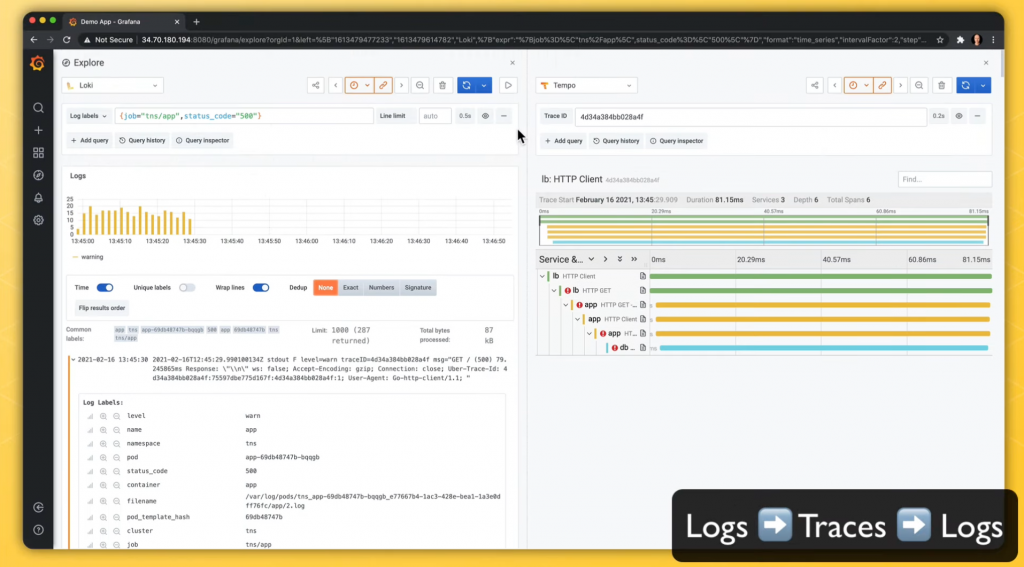The width and height of the screenshot is (1024, 567).
Task: Open the Tempo datasource dropdown
Action: (x=586, y=86)
